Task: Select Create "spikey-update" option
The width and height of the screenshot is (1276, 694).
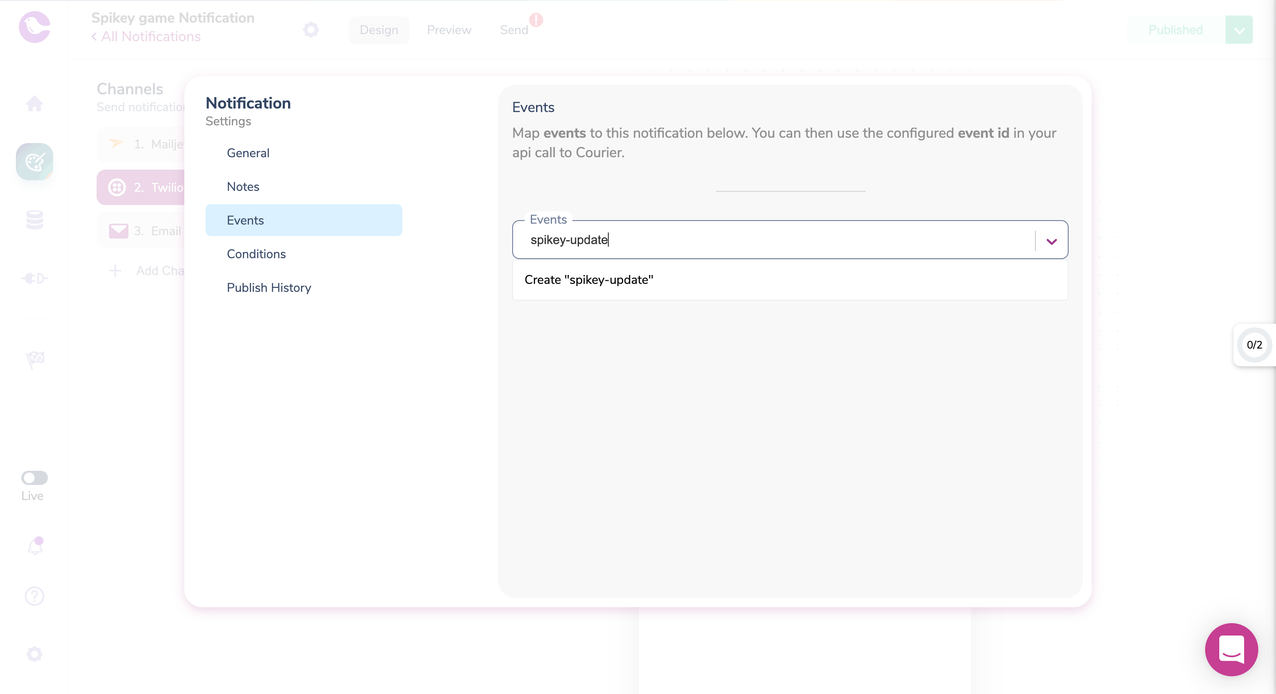Action: click(x=589, y=280)
